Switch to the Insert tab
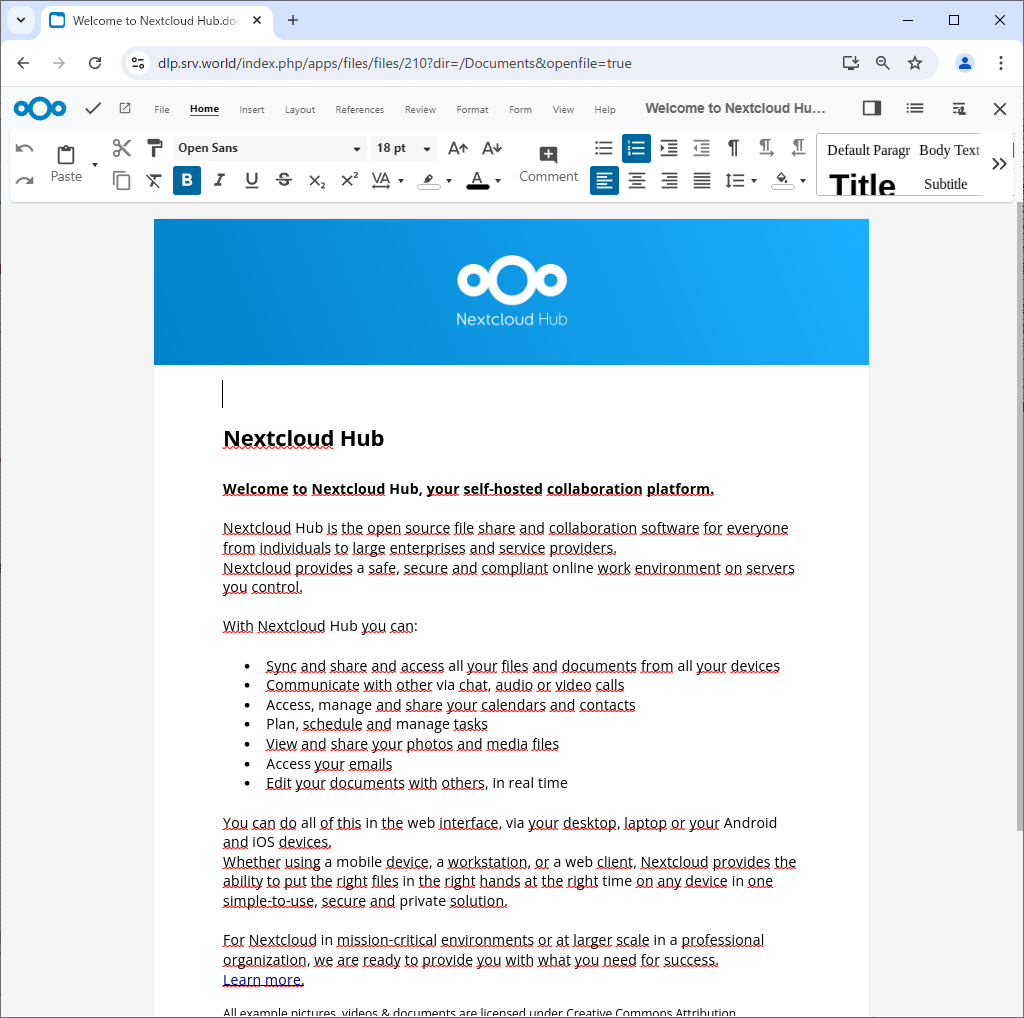This screenshot has width=1024, height=1018. coord(251,110)
